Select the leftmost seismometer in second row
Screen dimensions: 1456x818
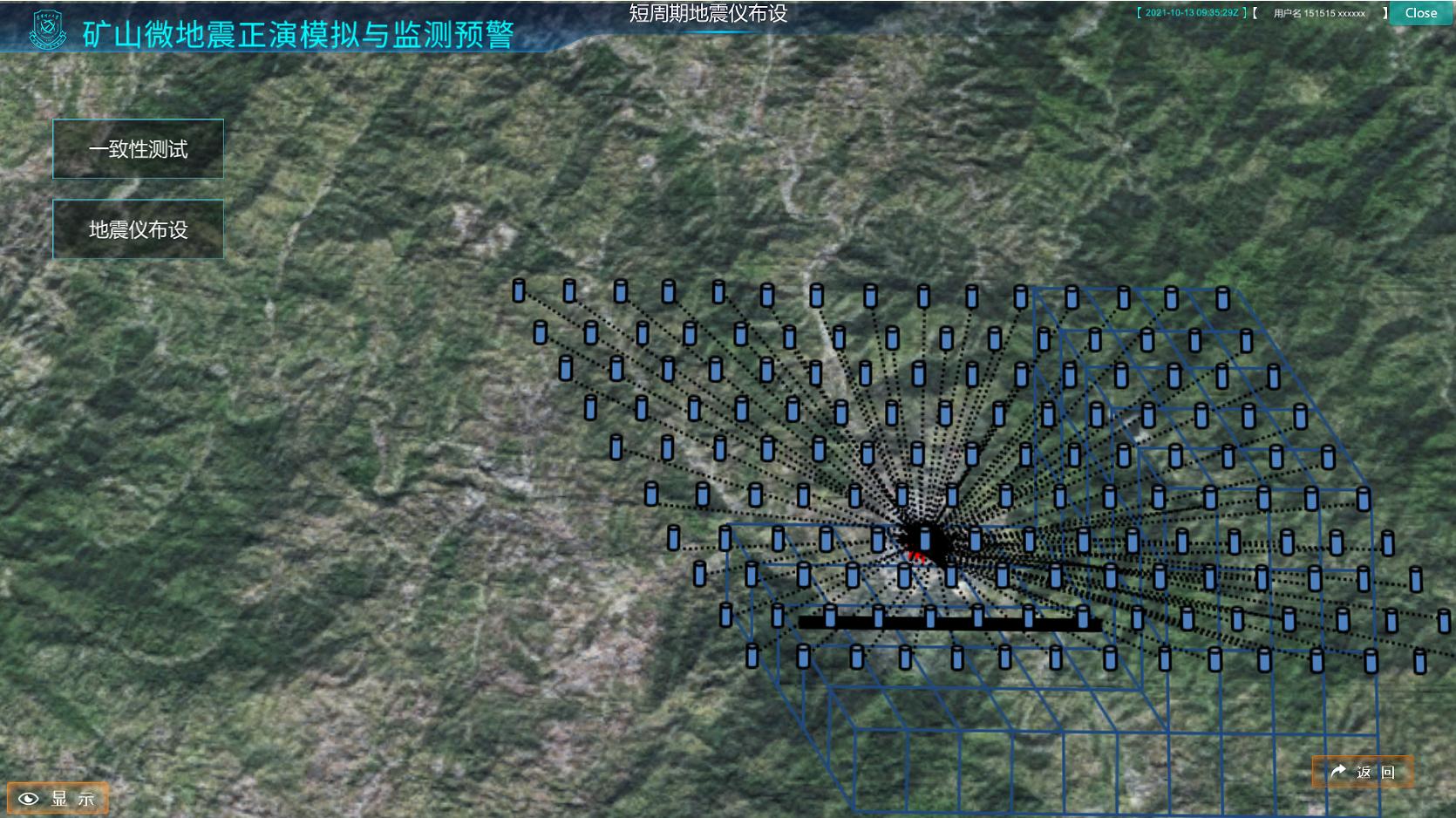click(x=541, y=332)
